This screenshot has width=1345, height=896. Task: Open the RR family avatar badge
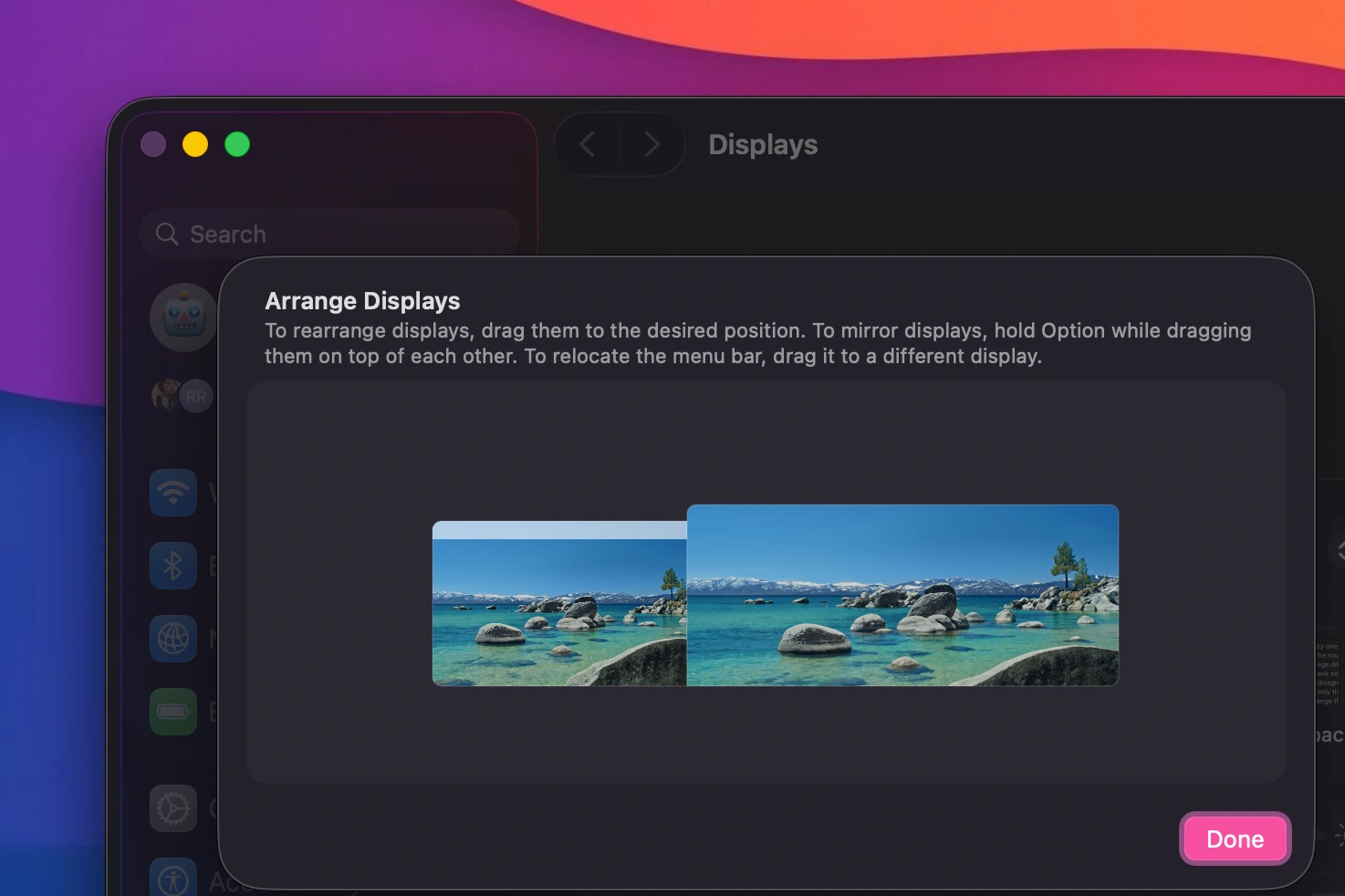(195, 397)
